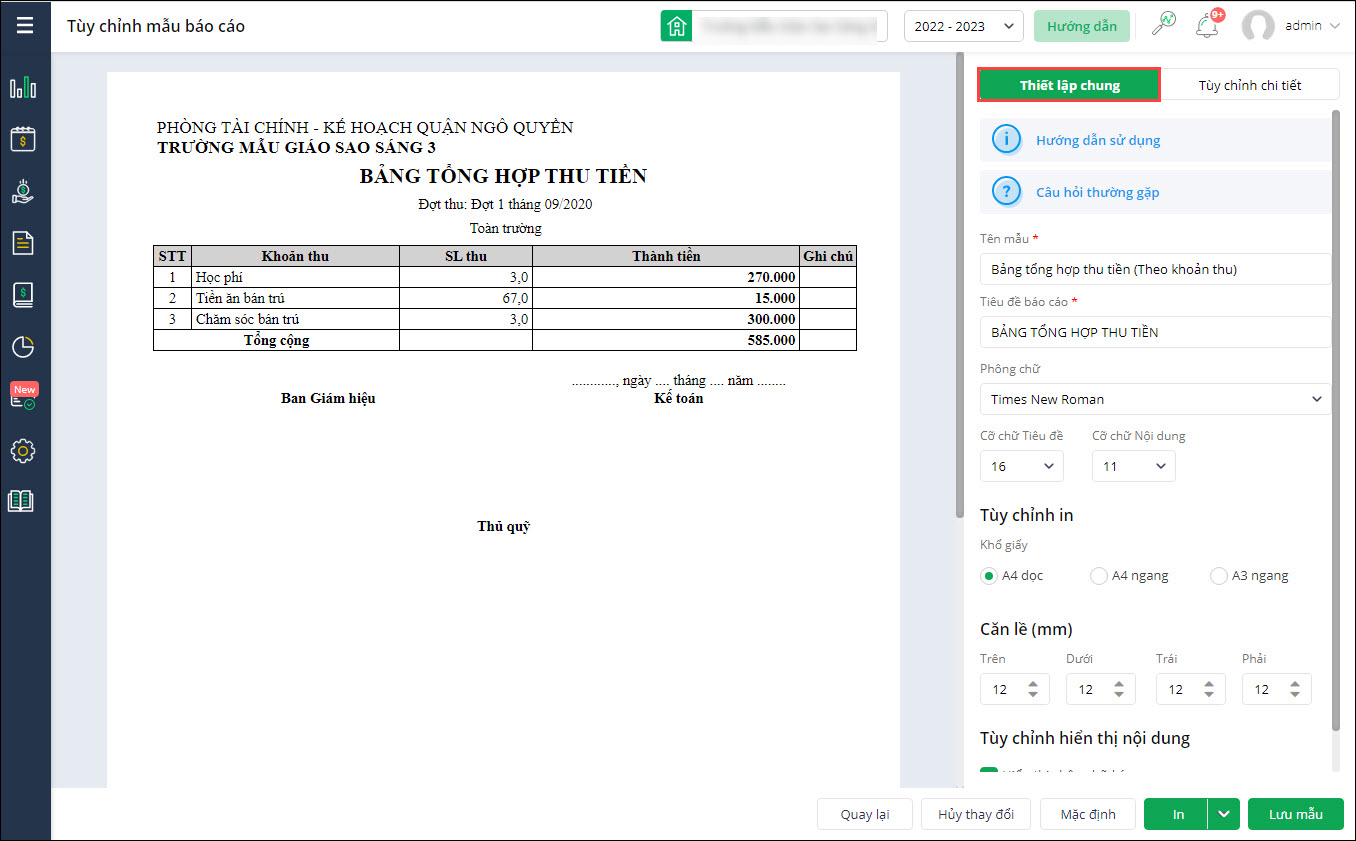Image resolution: width=1356 pixels, height=841 pixels.
Task: Expand the print options arrow next to In
Action: tap(1224, 814)
